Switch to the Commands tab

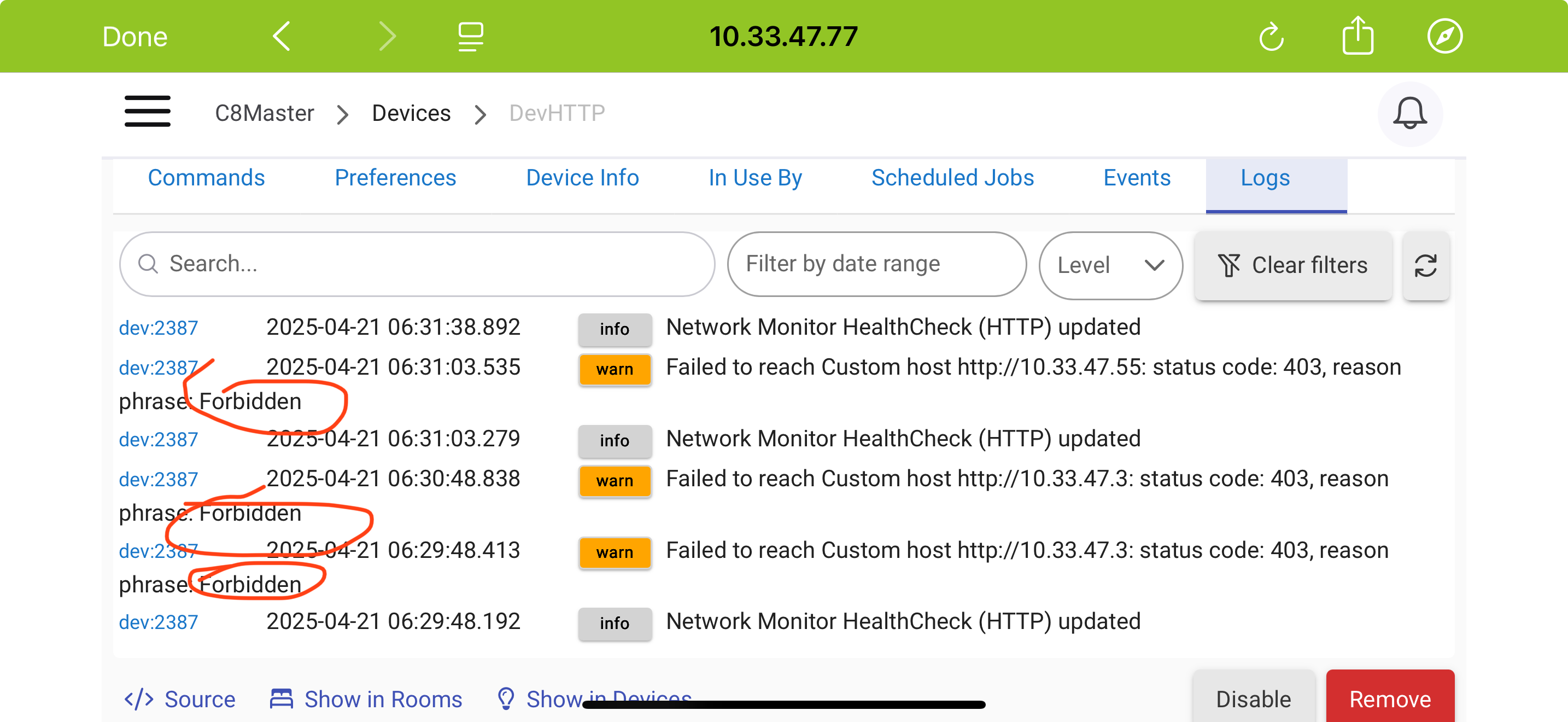[x=206, y=178]
